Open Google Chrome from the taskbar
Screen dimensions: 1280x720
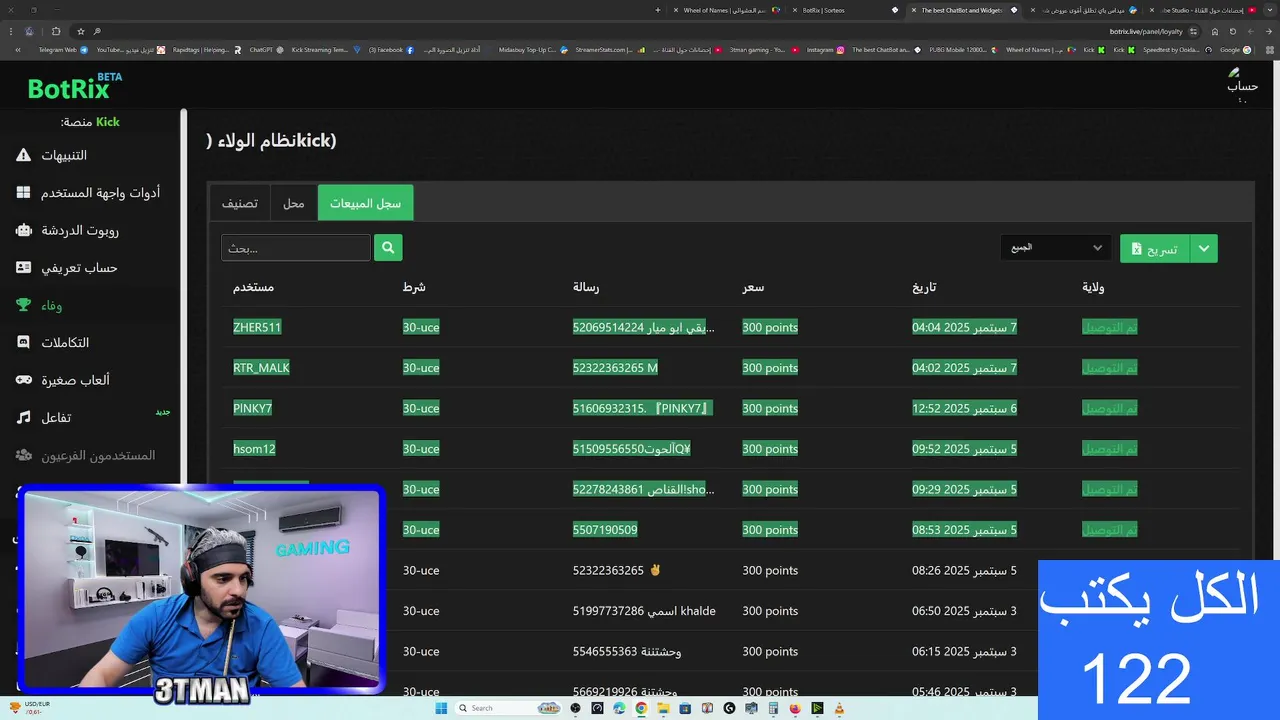coord(641,709)
